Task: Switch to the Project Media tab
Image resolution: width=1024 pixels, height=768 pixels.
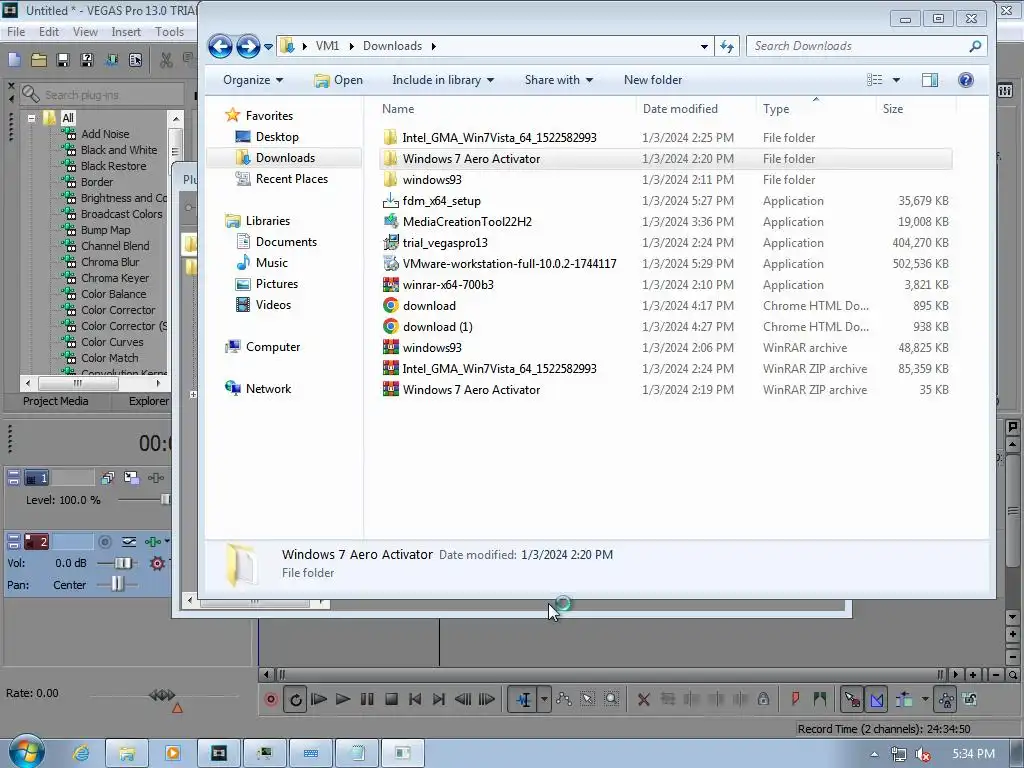Action: 56,401
